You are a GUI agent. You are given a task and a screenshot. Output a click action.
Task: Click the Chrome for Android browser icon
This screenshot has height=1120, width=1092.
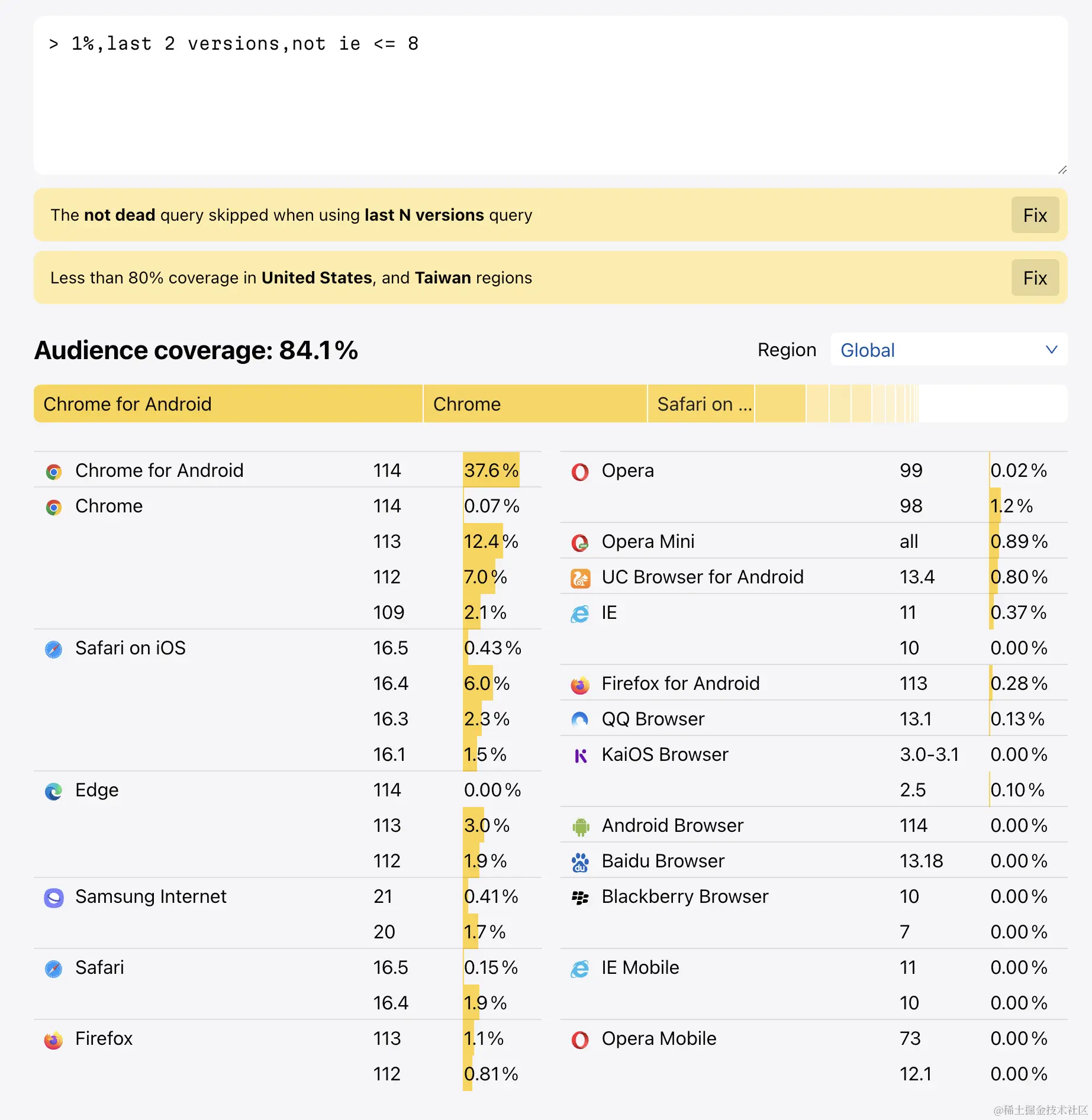click(x=54, y=472)
